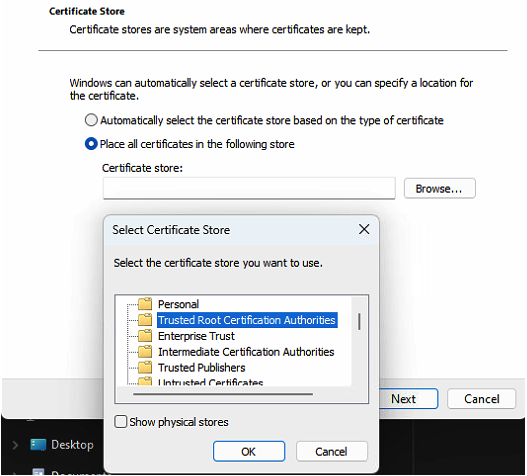Click the Trusted Publishers folder icon

145,367
